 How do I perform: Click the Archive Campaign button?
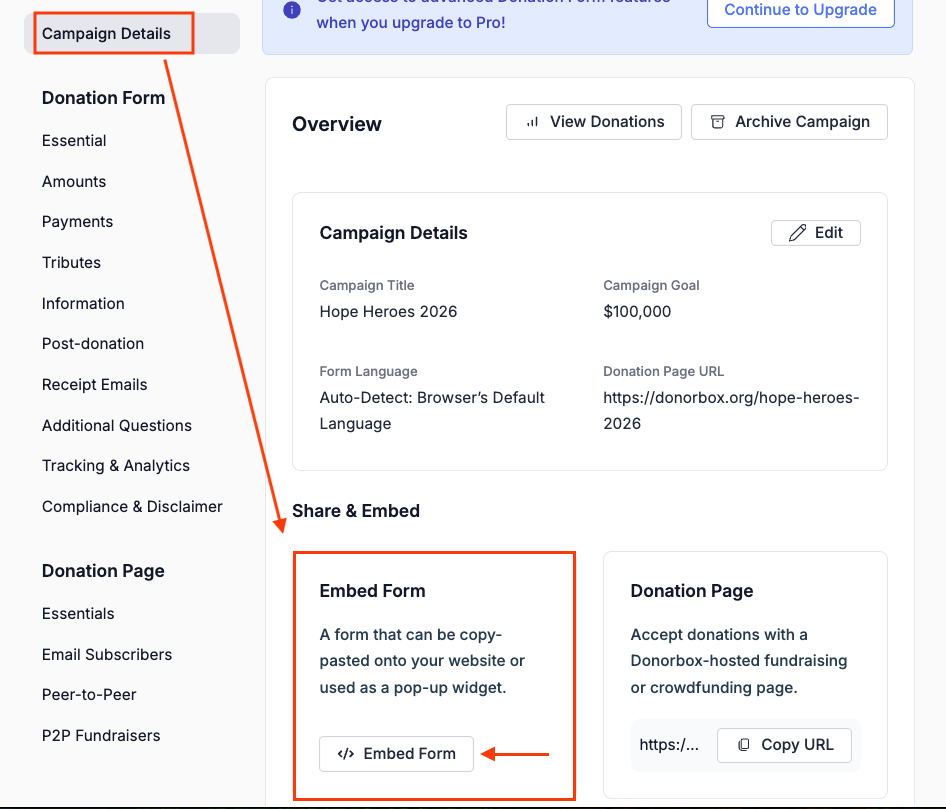pyautogui.click(x=789, y=122)
